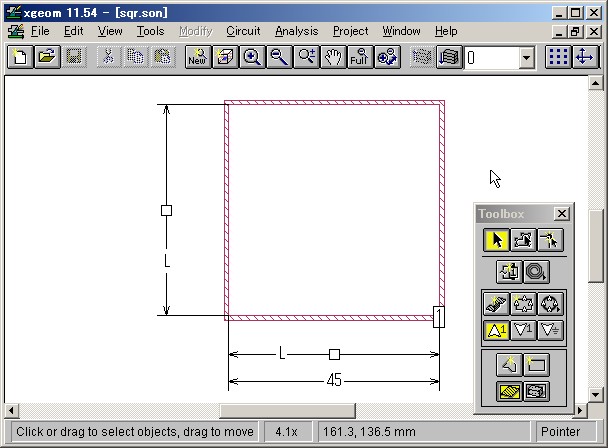Click the four-way arrows move icon
The width and height of the screenshot is (608, 448).
585,57
